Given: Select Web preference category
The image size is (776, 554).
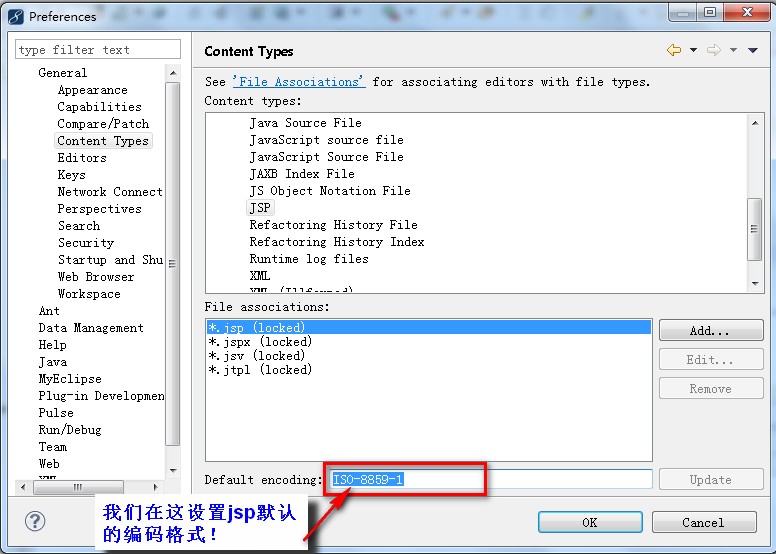Looking at the screenshot, I should click(x=49, y=464).
